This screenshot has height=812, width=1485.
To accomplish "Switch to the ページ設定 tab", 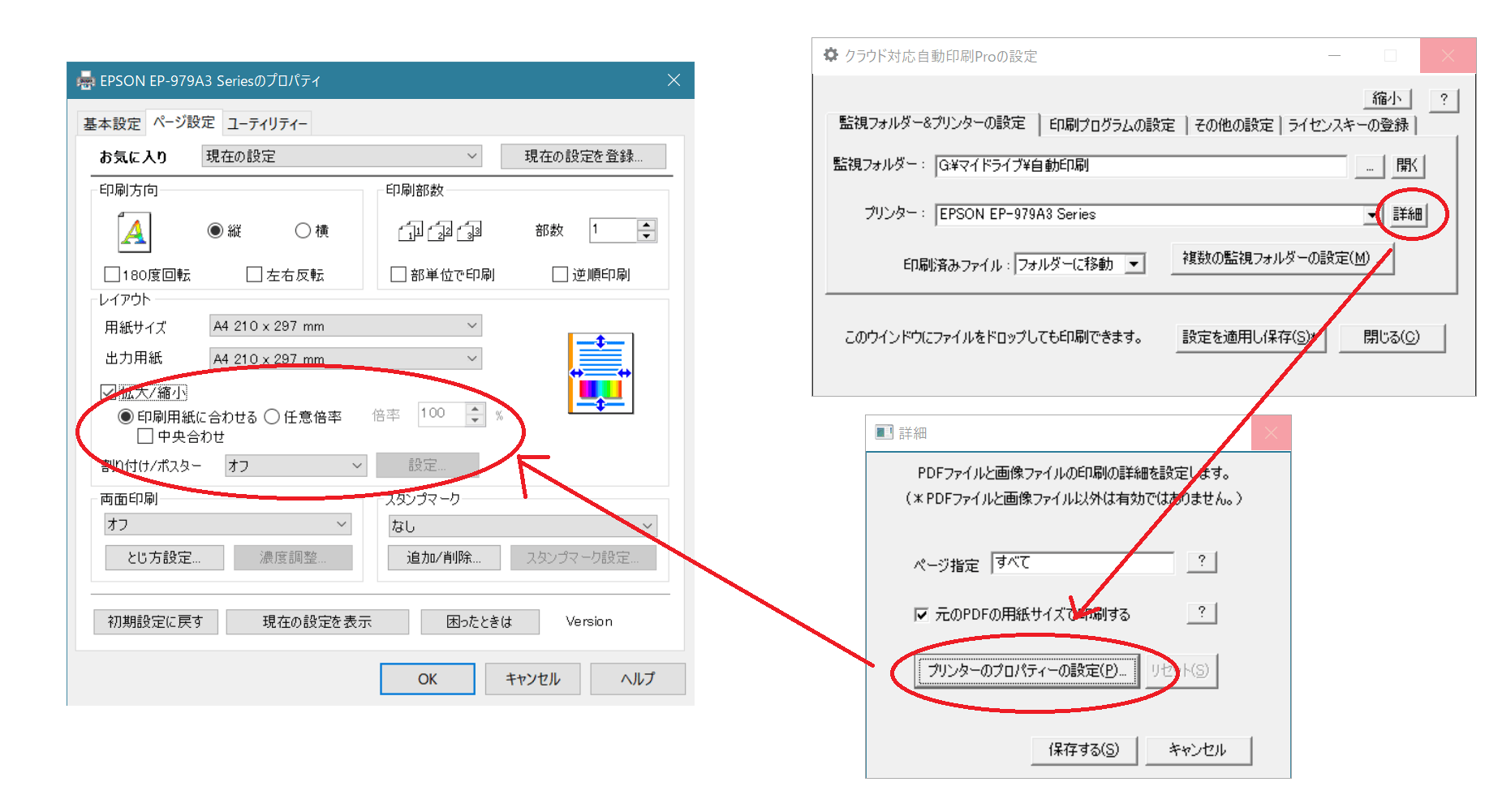I will (184, 122).
